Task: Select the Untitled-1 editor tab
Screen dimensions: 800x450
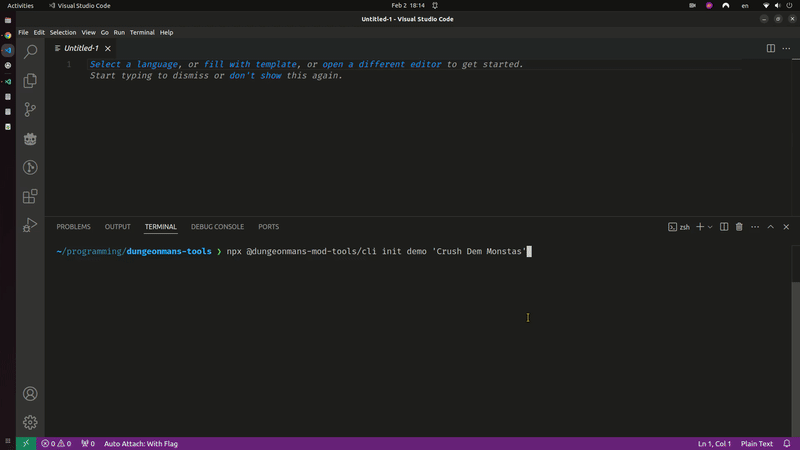Action: [x=81, y=48]
